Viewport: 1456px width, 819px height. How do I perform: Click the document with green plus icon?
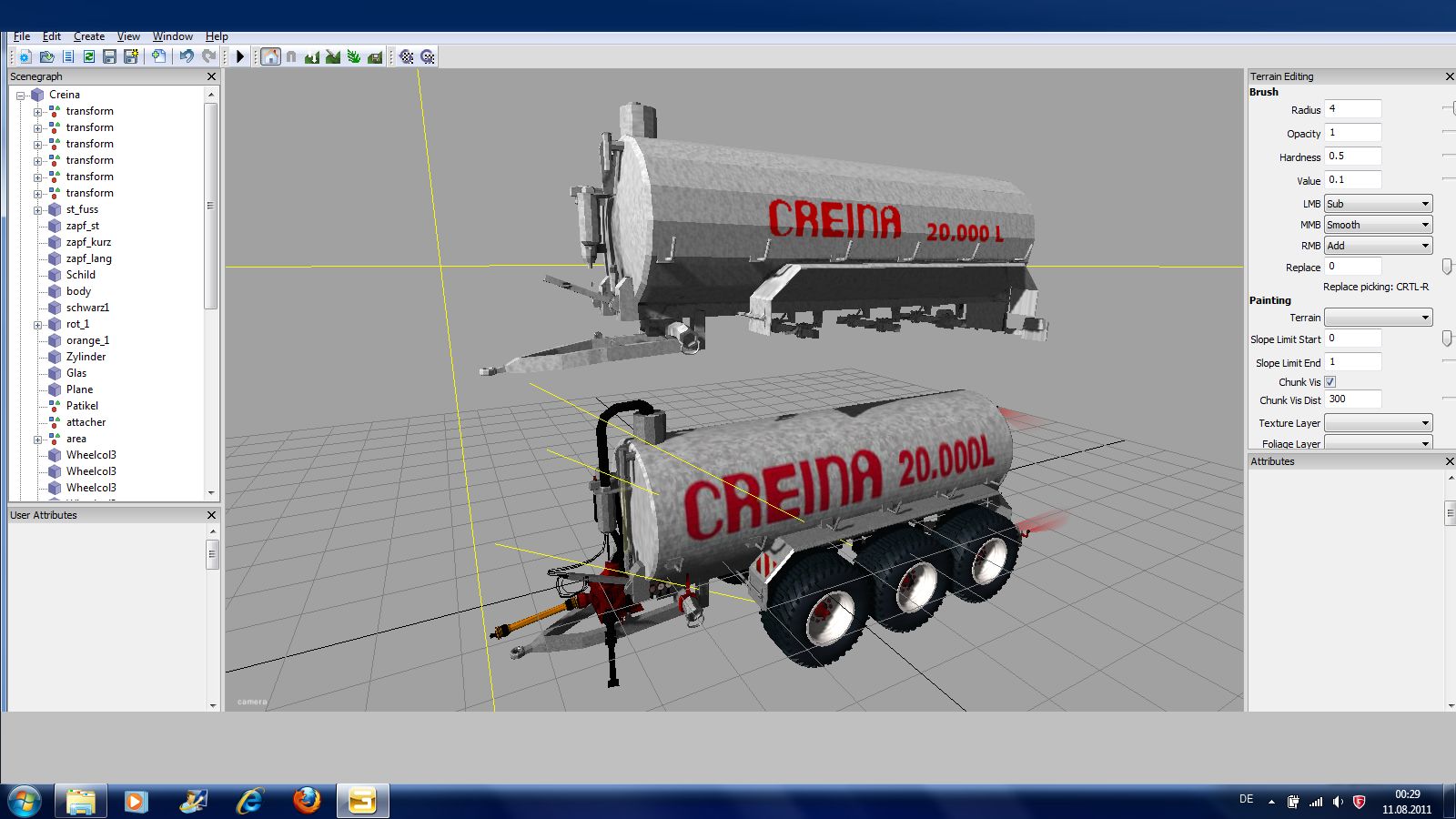coord(159,56)
